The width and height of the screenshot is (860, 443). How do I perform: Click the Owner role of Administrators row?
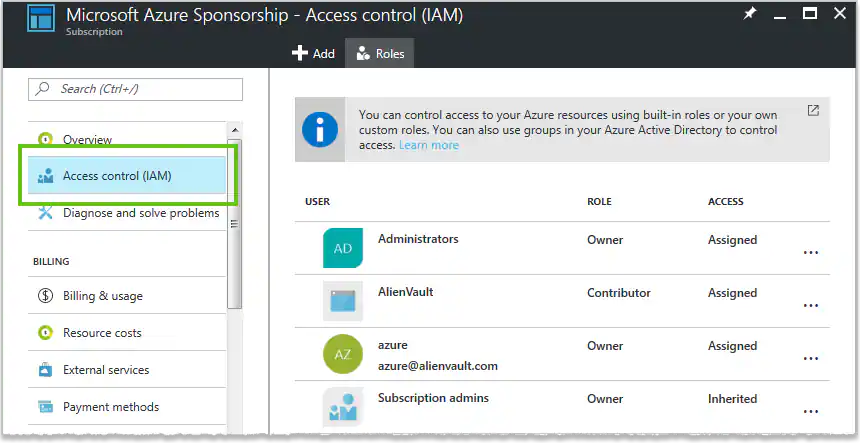pos(605,240)
